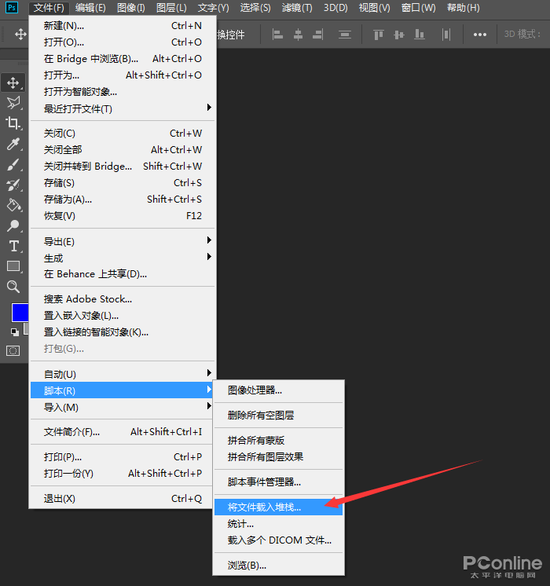Click the Photoshop Ps logo icon
This screenshot has height=586, width=550.
click(x=12, y=7)
